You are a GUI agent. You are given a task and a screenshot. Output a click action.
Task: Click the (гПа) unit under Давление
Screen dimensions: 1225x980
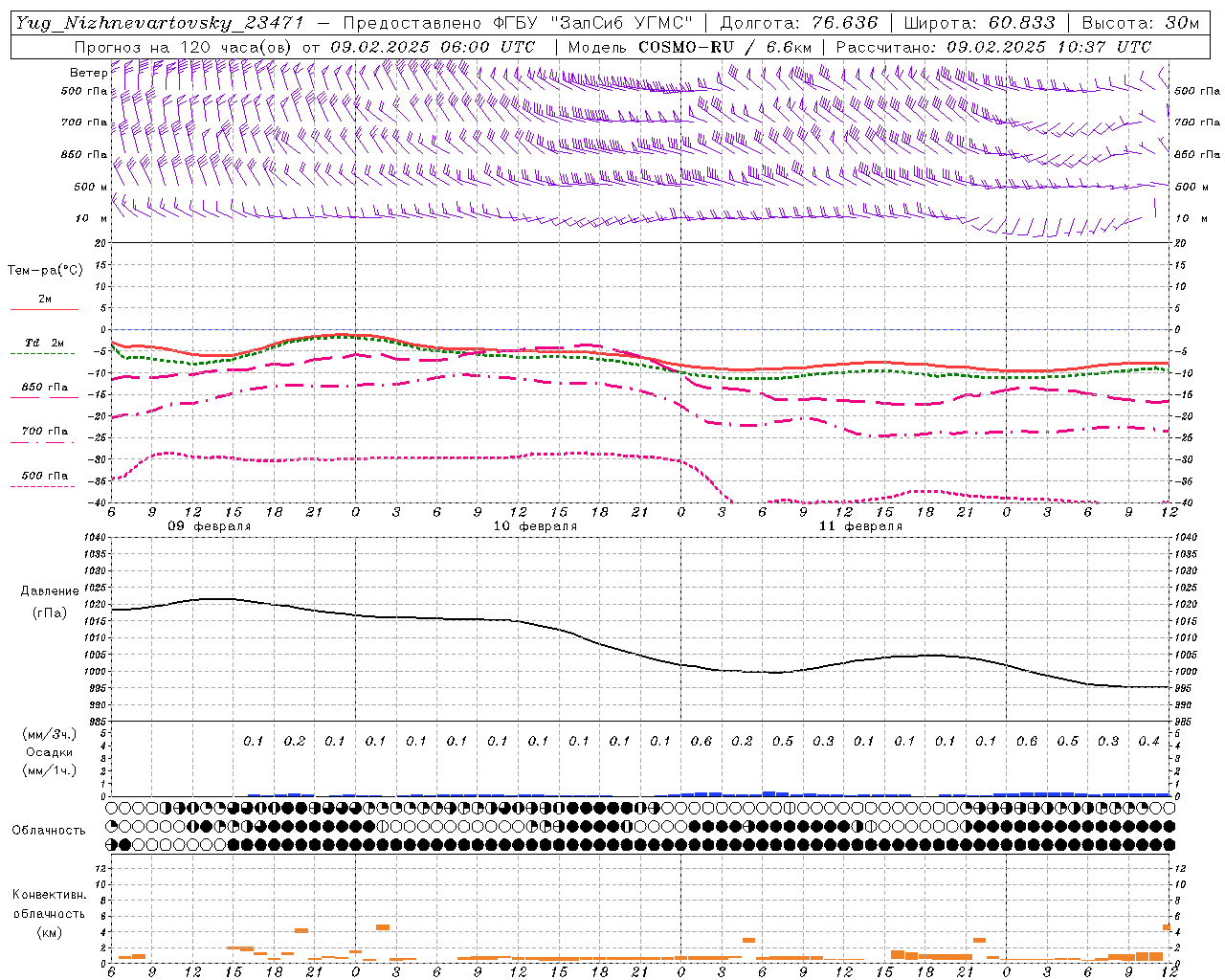[50, 612]
